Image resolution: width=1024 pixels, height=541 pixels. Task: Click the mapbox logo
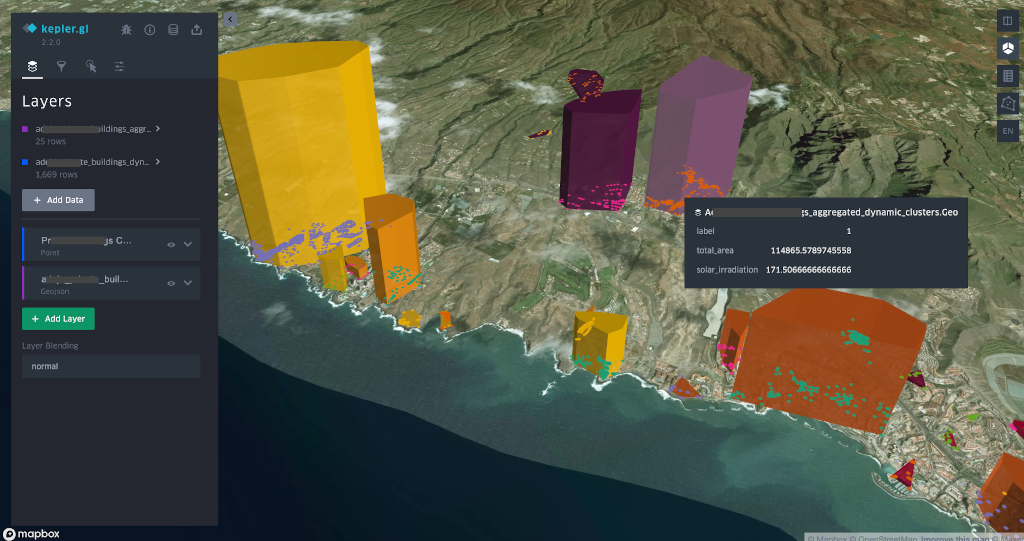coord(31,534)
